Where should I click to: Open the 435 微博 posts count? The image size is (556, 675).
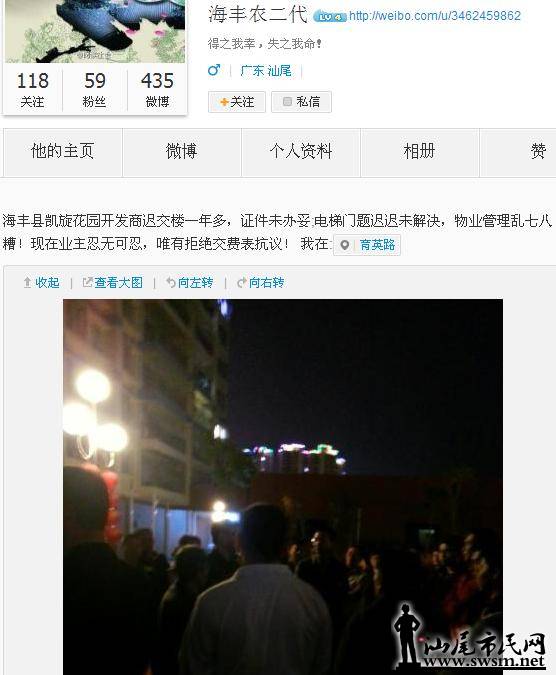[x=157, y=90]
